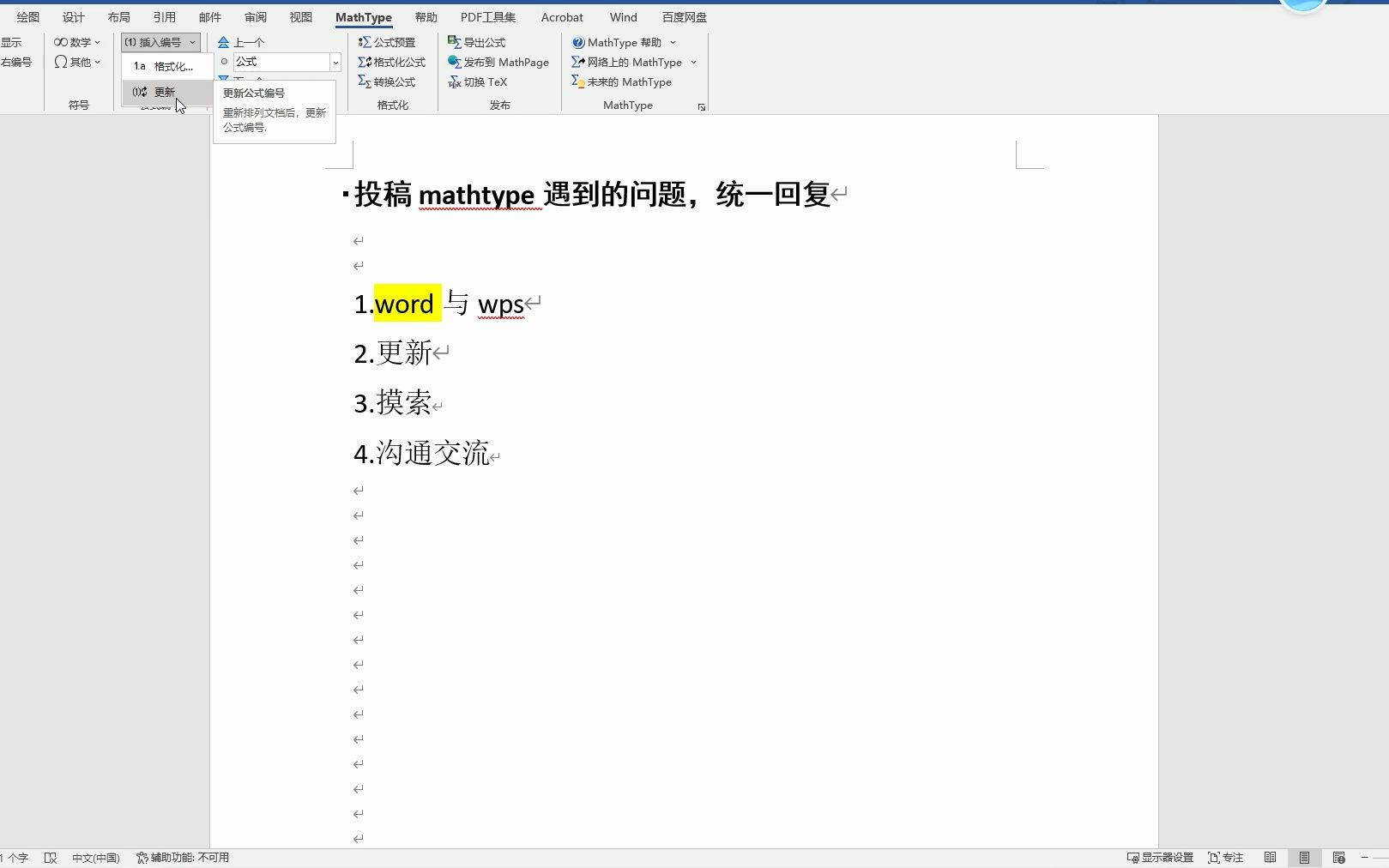Expand the 数学 dropdown arrow
The width and height of the screenshot is (1389, 868).
pyautogui.click(x=98, y=42)
